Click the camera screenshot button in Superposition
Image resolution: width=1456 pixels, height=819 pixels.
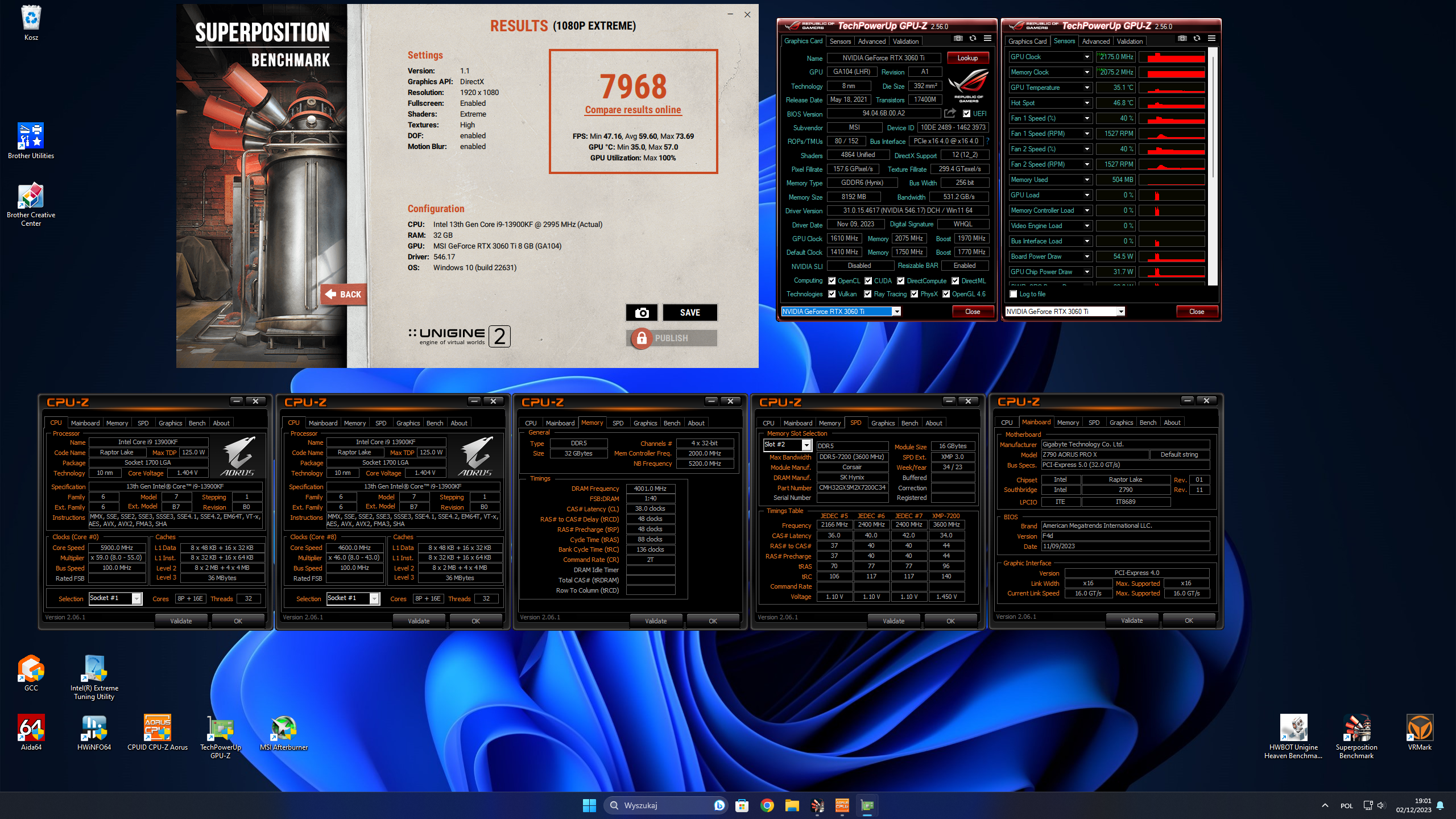(642, 312)
